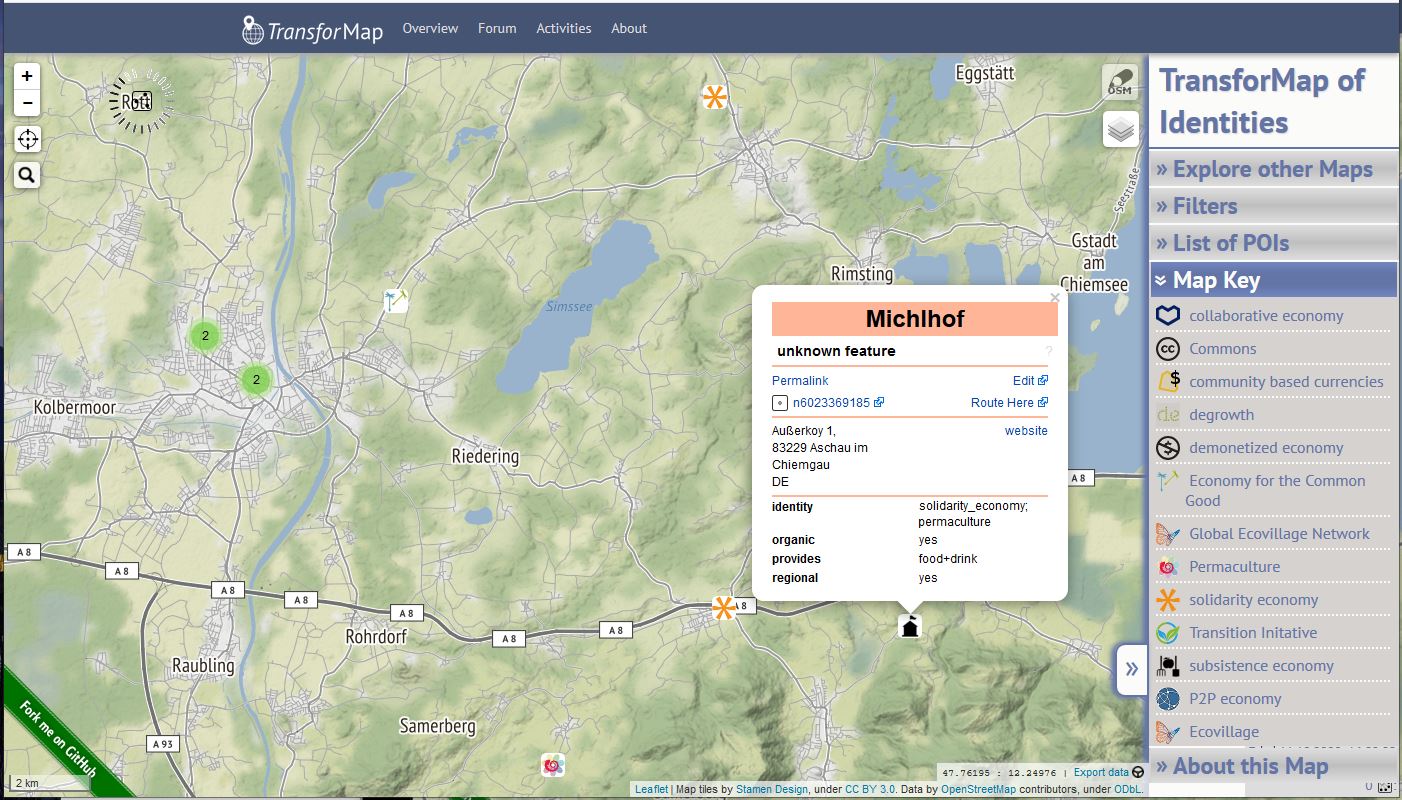The image size is (1402, 800).
Task: Close the Michlhof popup
Action: pyautogui.click(x=1054, y=297)
